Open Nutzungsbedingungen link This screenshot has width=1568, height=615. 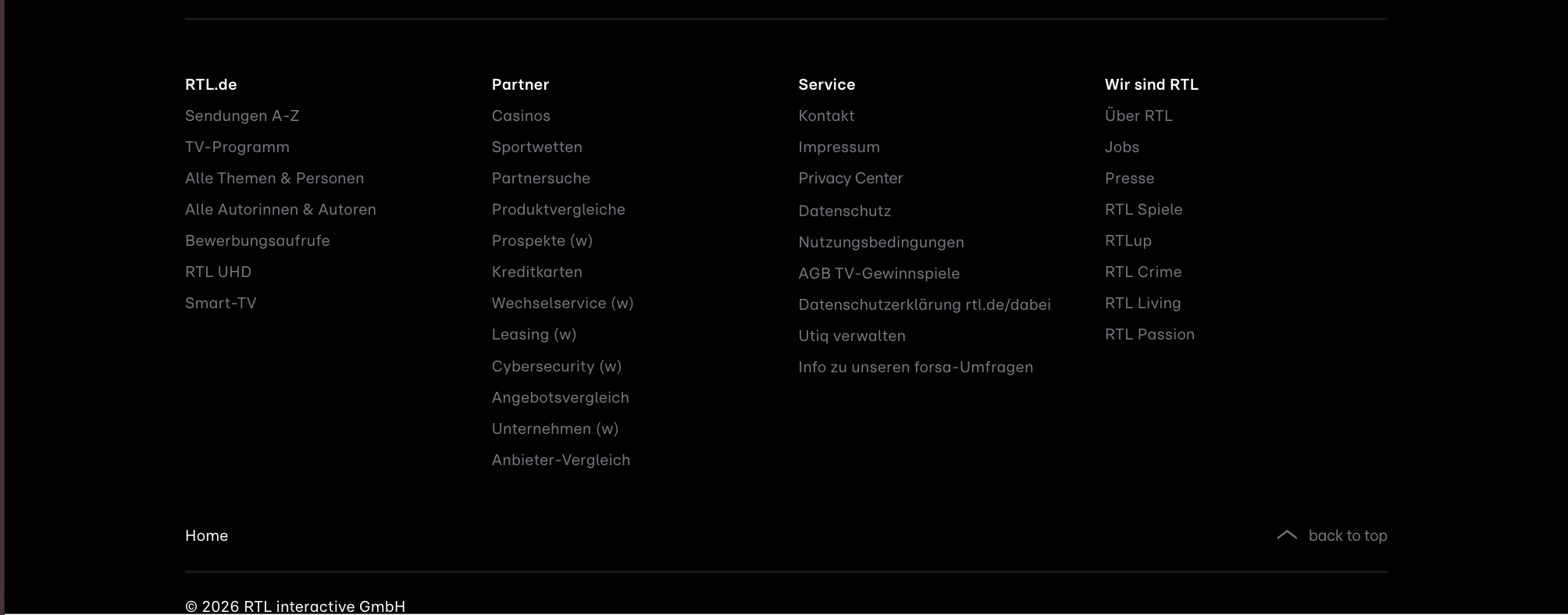pyautogui.click(x=881, y=242)
